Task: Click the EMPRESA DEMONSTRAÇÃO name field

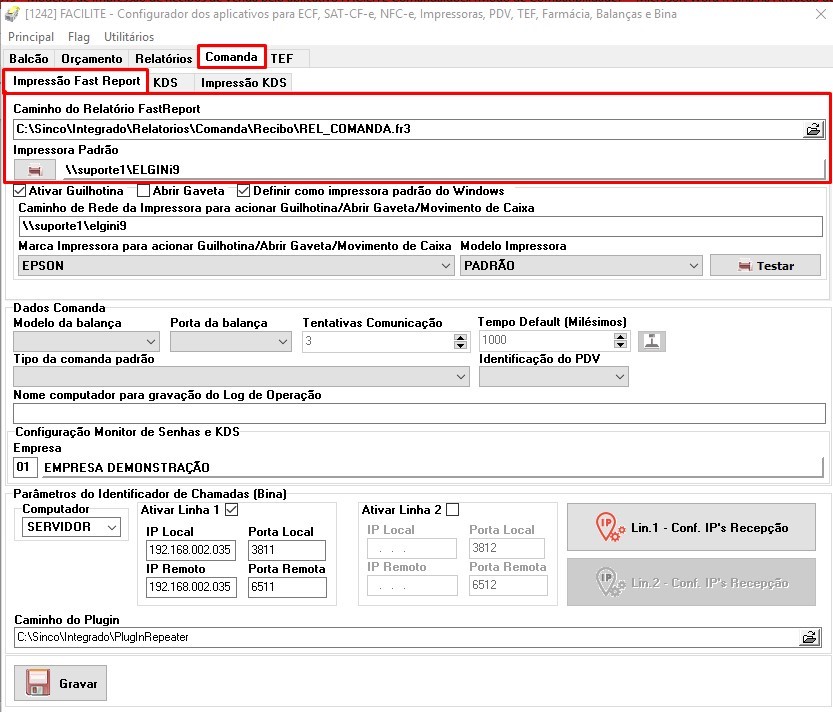Action: [432, 468]
